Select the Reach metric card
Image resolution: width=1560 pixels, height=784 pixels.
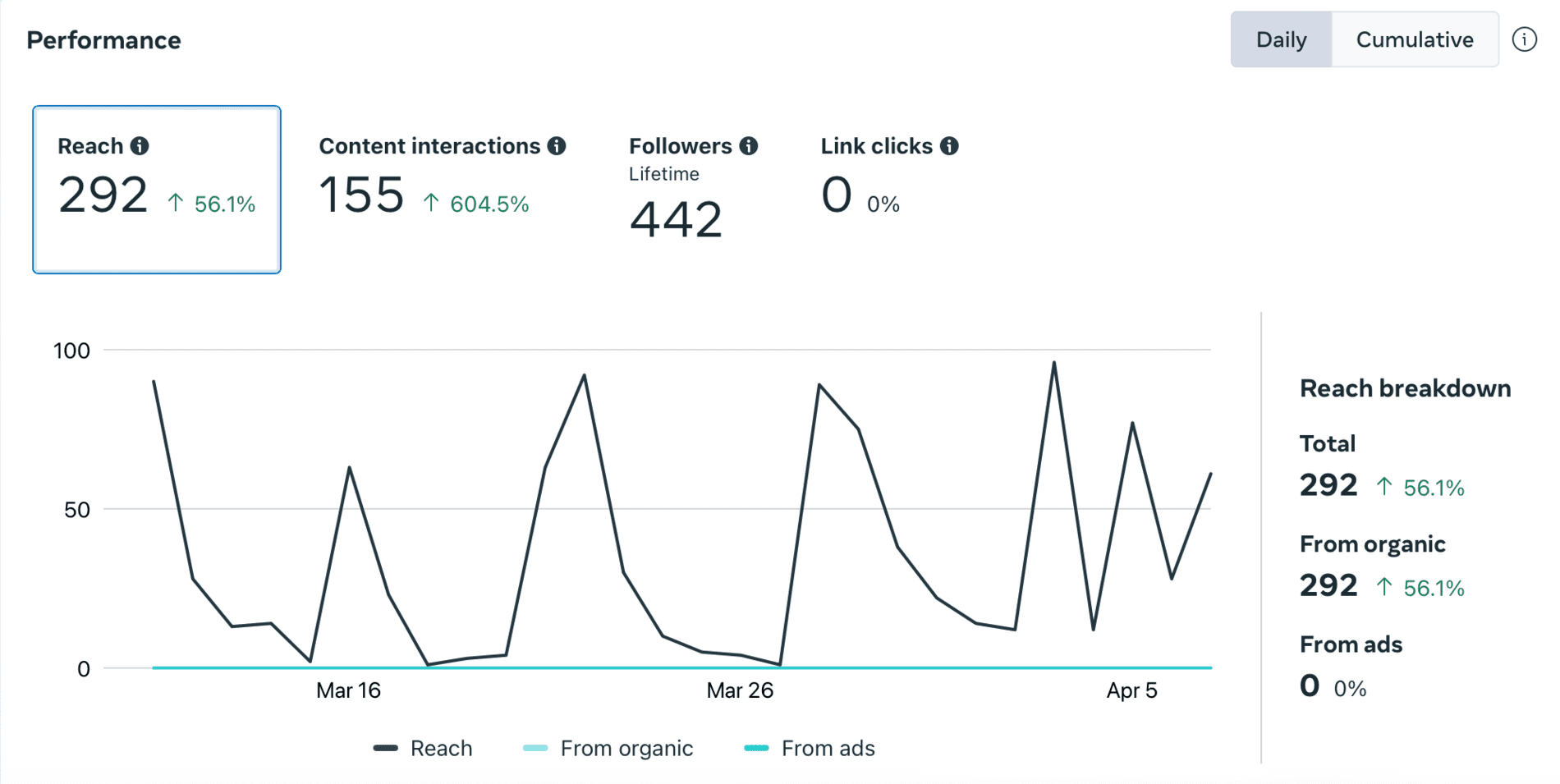[156, 187]
